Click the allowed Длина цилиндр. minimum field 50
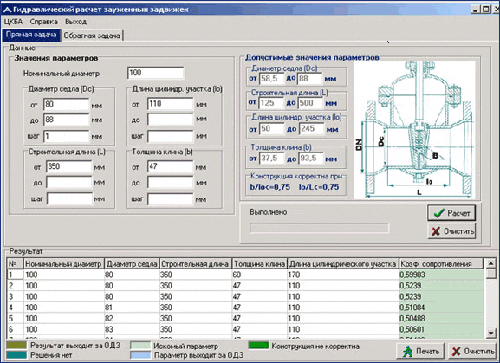 pos(271,129)
